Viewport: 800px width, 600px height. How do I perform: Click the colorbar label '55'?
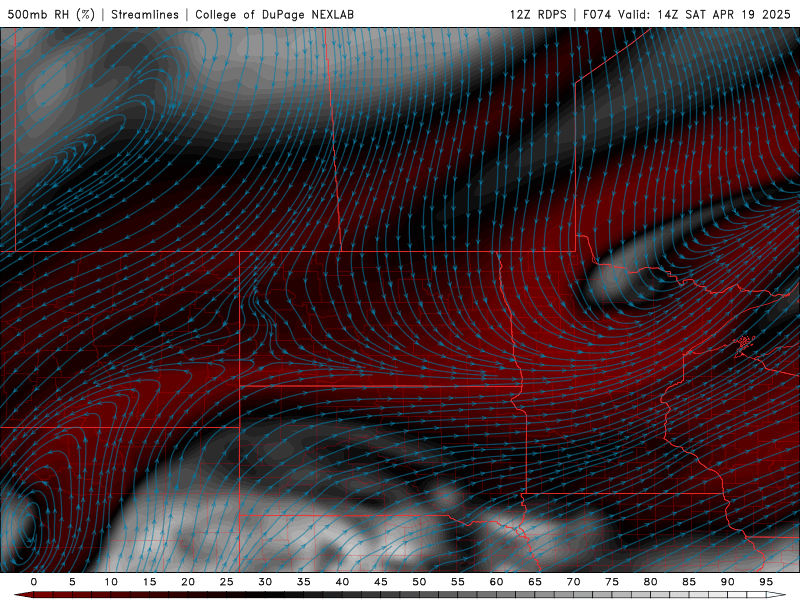(x=458, y=582)
